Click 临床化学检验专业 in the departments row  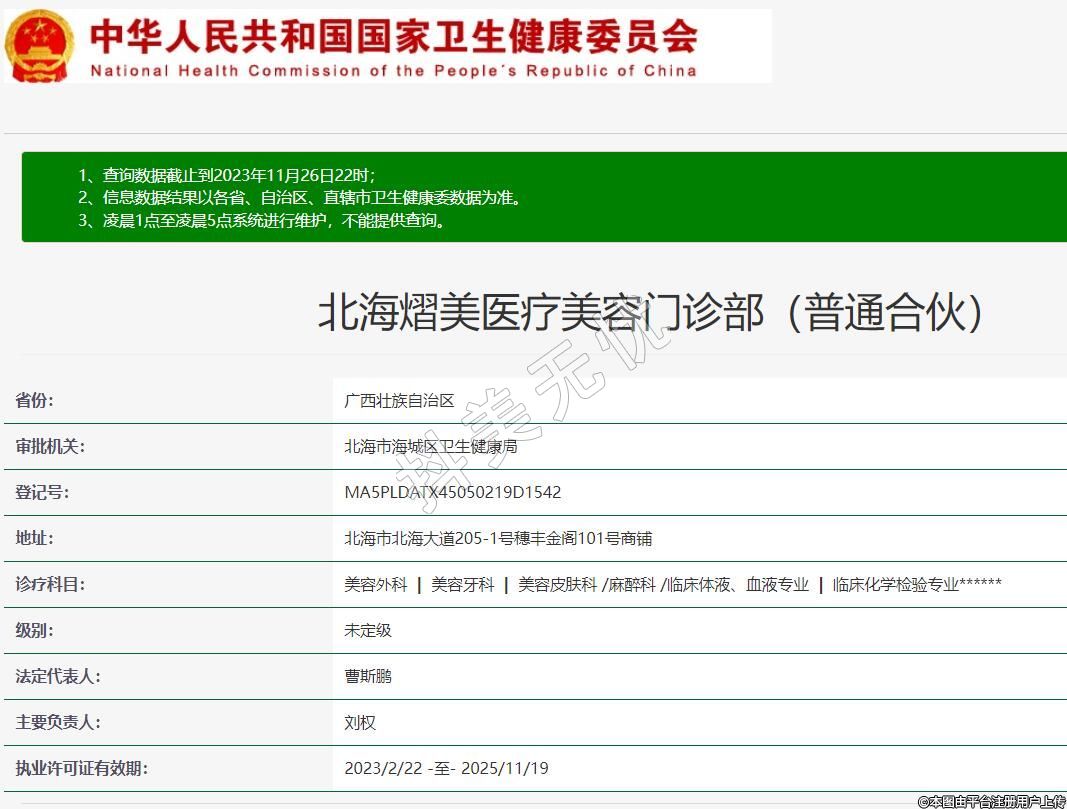pyautogui.click(x=896, y=585)
